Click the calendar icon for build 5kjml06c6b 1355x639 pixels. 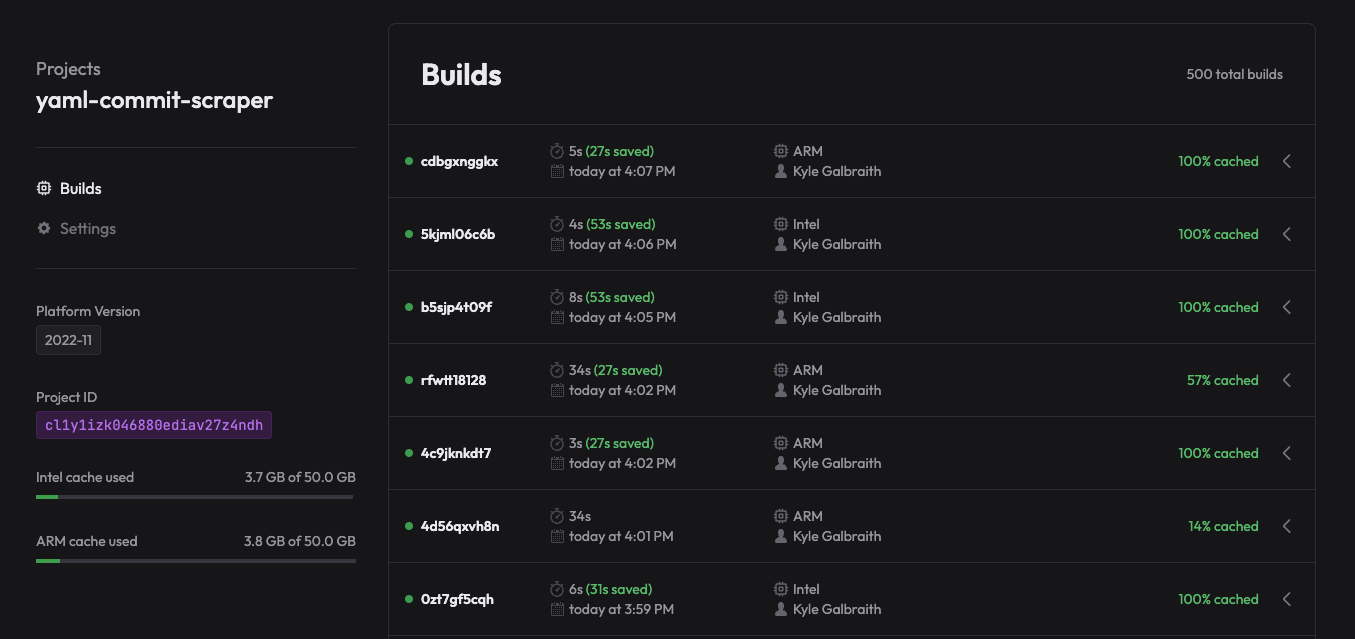tap(557, 244)
